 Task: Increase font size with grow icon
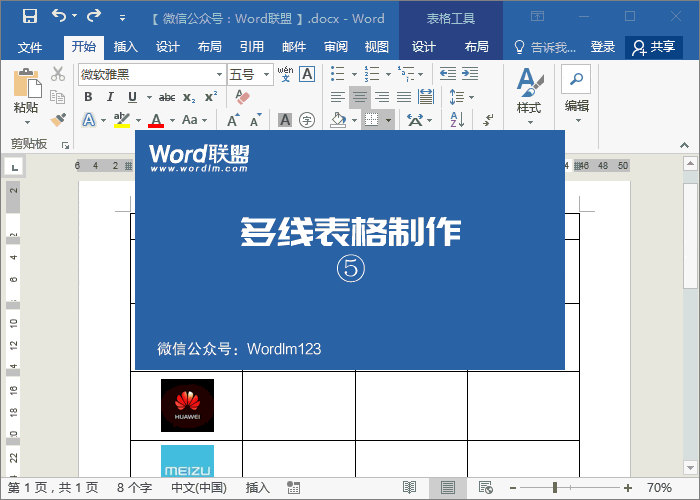coord(233,120)
